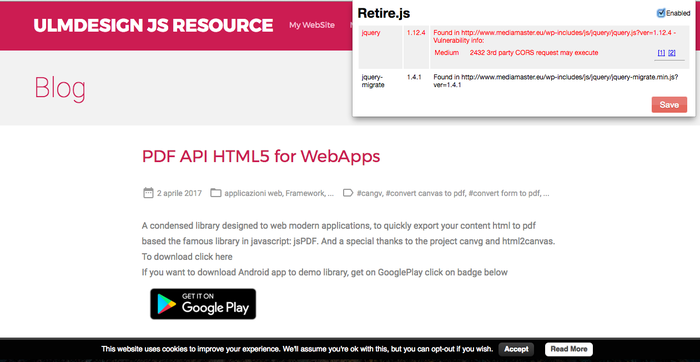Screen dimensions: 700x362
Task: Save the Retire.js settings
Action: point(669,105)
